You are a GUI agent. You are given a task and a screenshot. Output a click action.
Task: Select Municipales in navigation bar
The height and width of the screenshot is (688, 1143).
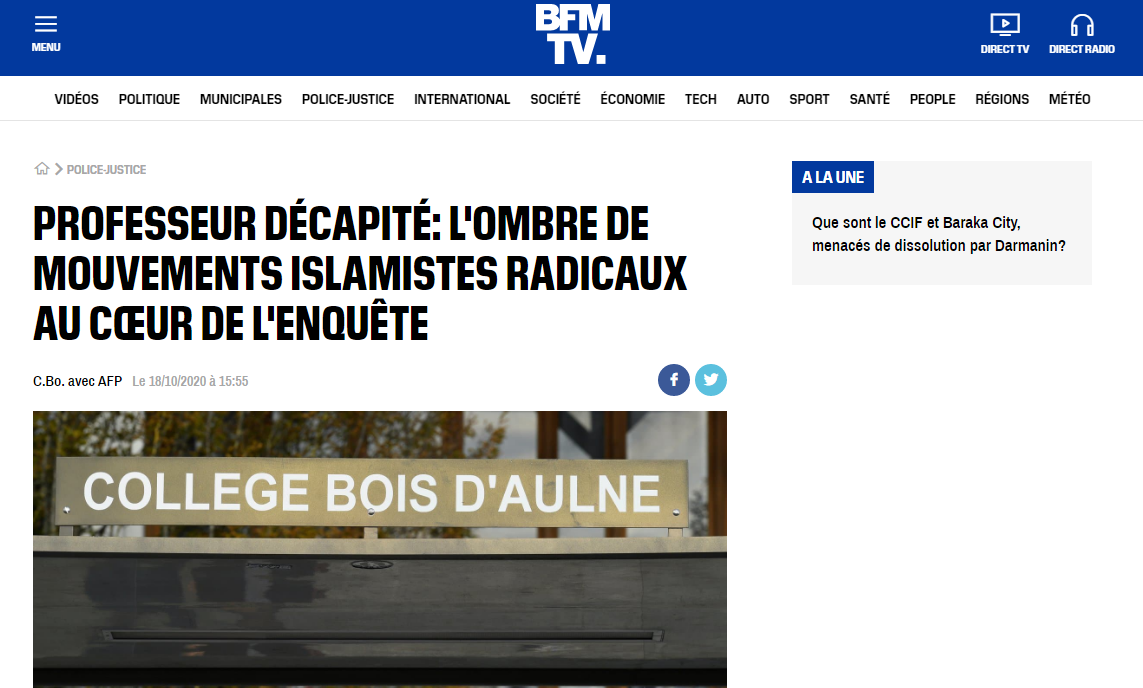(x=241, y=99)
